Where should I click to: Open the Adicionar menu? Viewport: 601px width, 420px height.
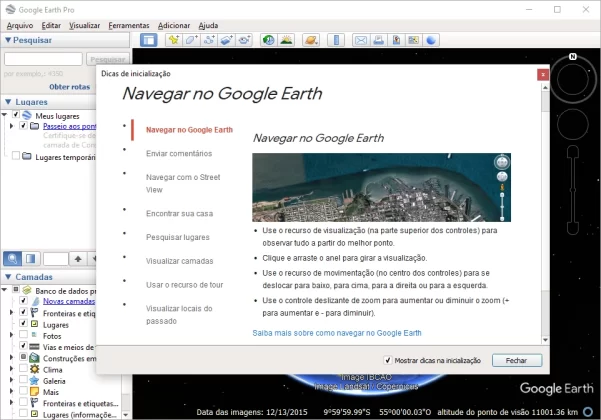click(174, 25)
